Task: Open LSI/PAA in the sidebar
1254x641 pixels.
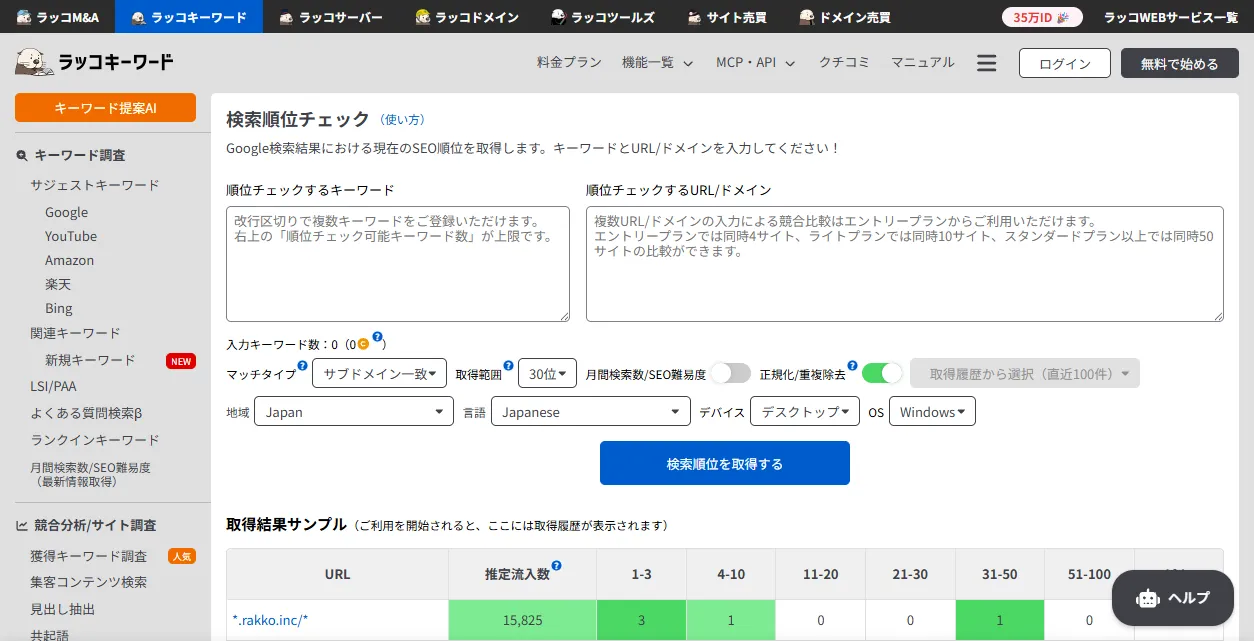Action: 53,386
